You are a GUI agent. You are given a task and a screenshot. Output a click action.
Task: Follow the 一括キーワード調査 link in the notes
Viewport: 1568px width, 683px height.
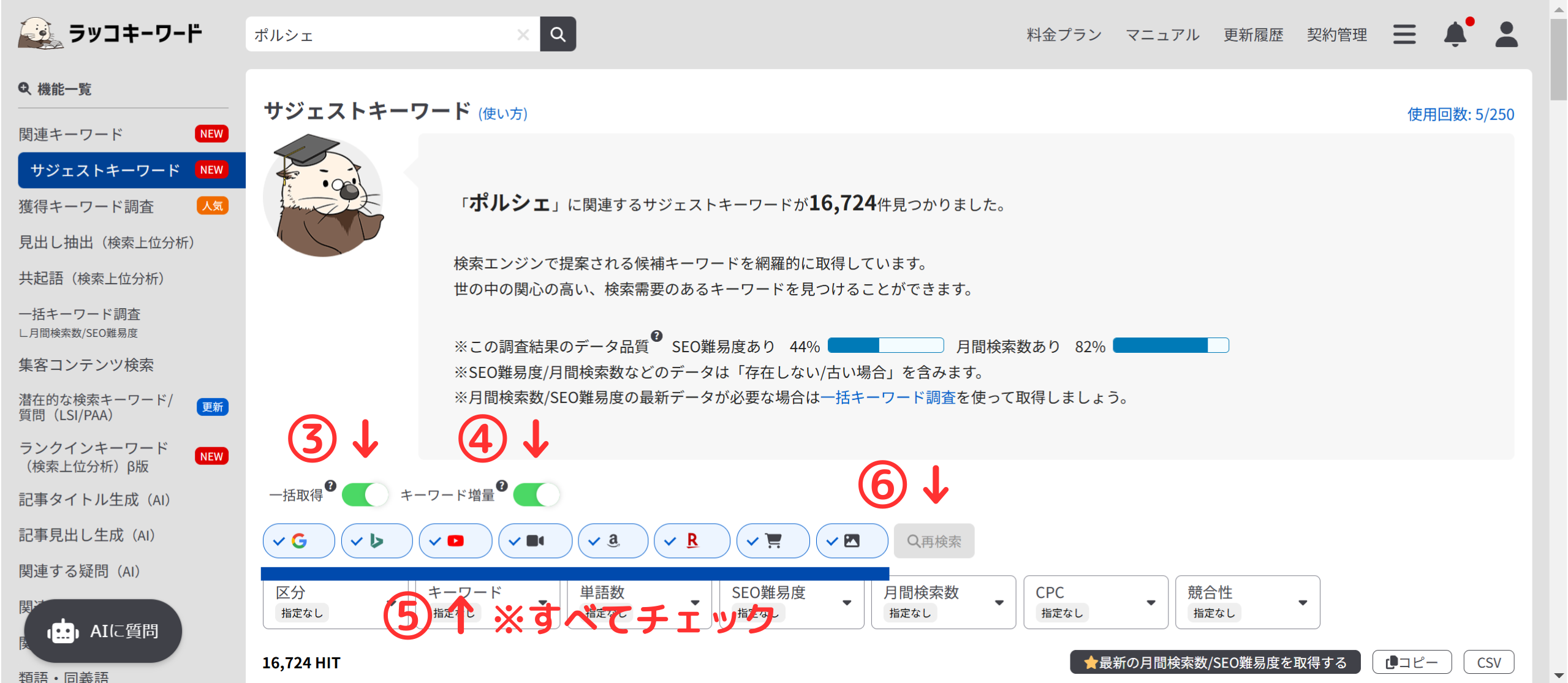pos(888,398)
